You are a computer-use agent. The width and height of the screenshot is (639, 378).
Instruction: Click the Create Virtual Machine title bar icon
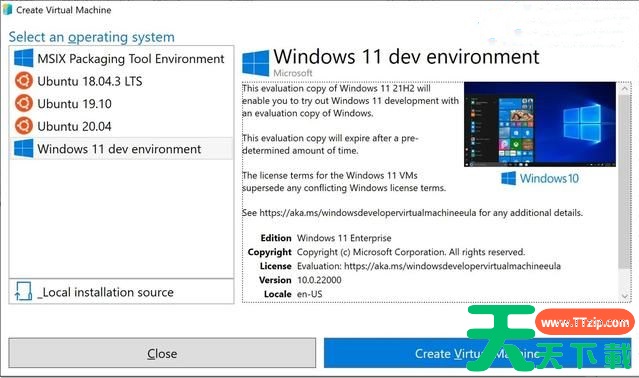(x=7, y=9)
